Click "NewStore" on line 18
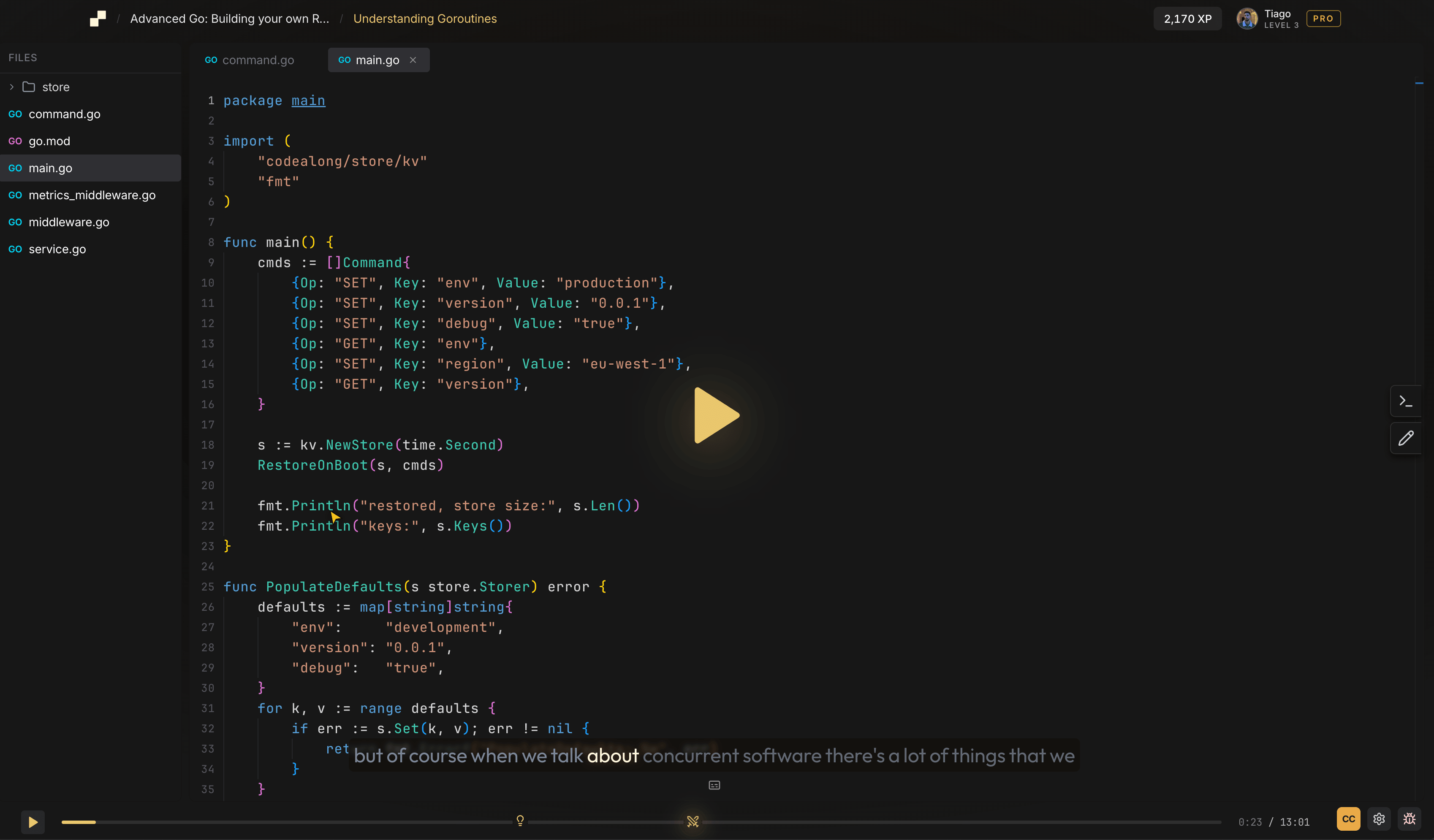Viewport: 1434px width, 840px height. (359, 445)
